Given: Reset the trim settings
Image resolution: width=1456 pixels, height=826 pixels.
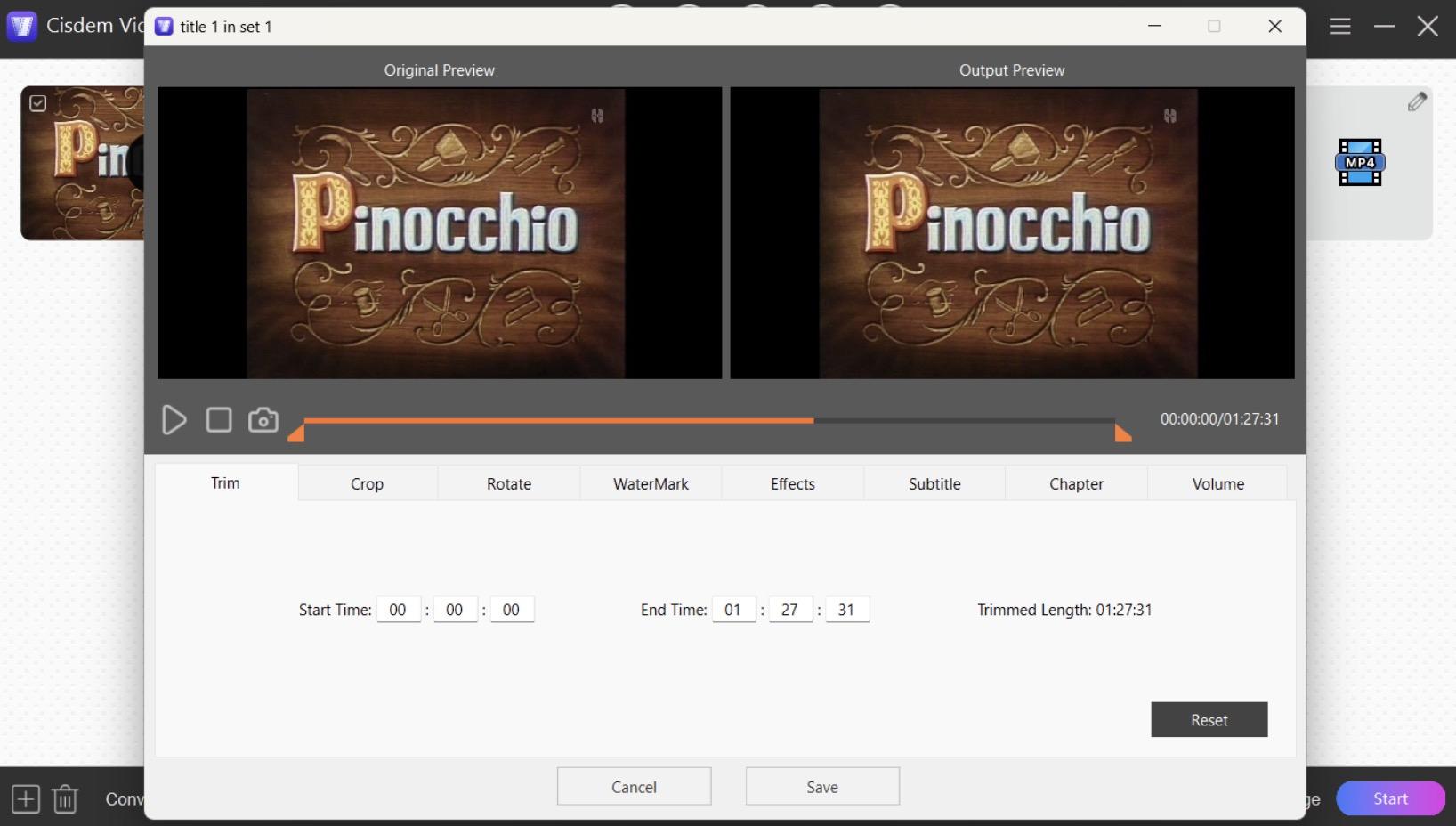Looking at the screenshot, I should [1209, 720].
